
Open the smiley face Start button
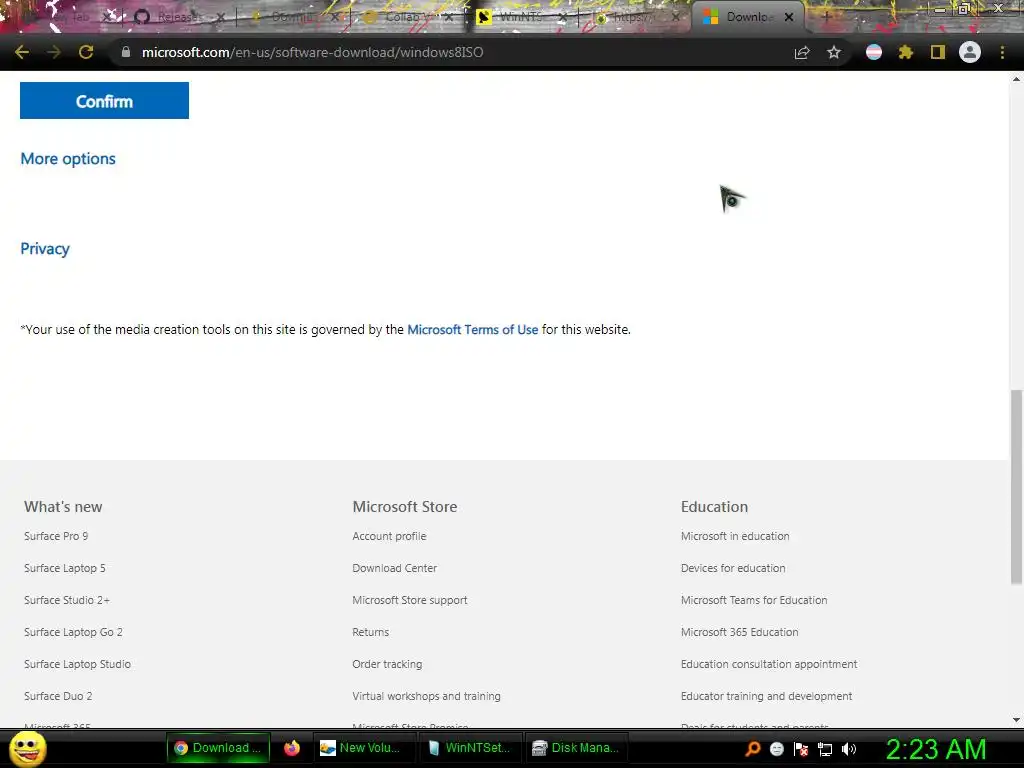pyautogui.click(x=28, y=748)
